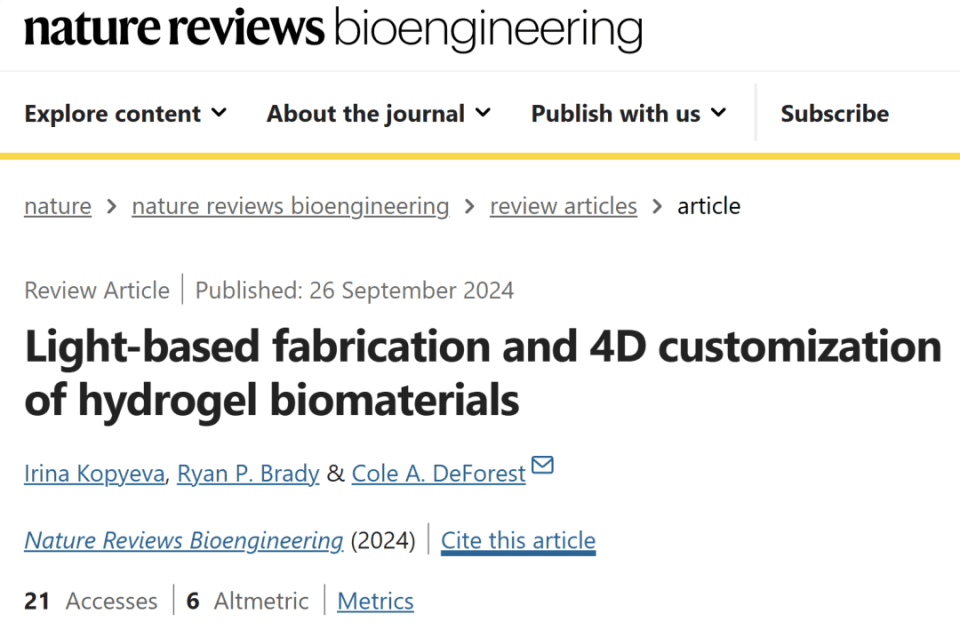Open author Irina Kopyeva's profile link
960x622 pixels.
(x=94, y=473)
